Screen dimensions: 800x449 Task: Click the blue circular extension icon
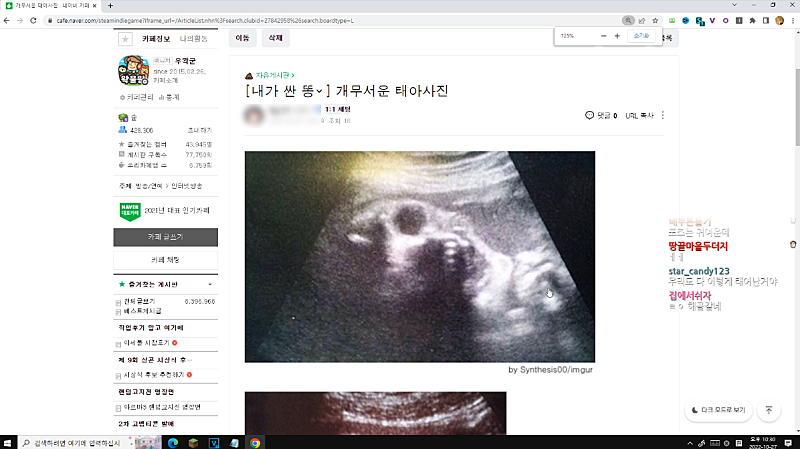tap(685, 20)
